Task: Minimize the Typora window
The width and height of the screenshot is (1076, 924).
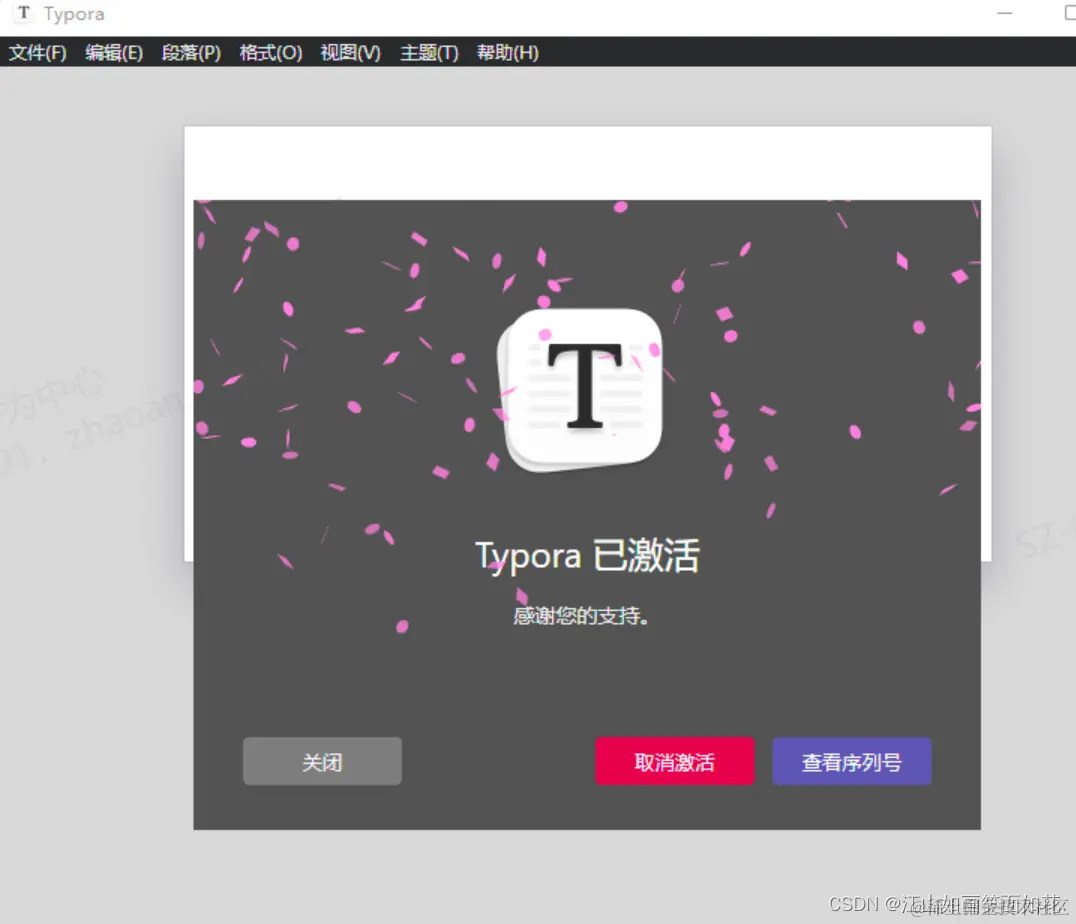Action: click(1005, 13)
